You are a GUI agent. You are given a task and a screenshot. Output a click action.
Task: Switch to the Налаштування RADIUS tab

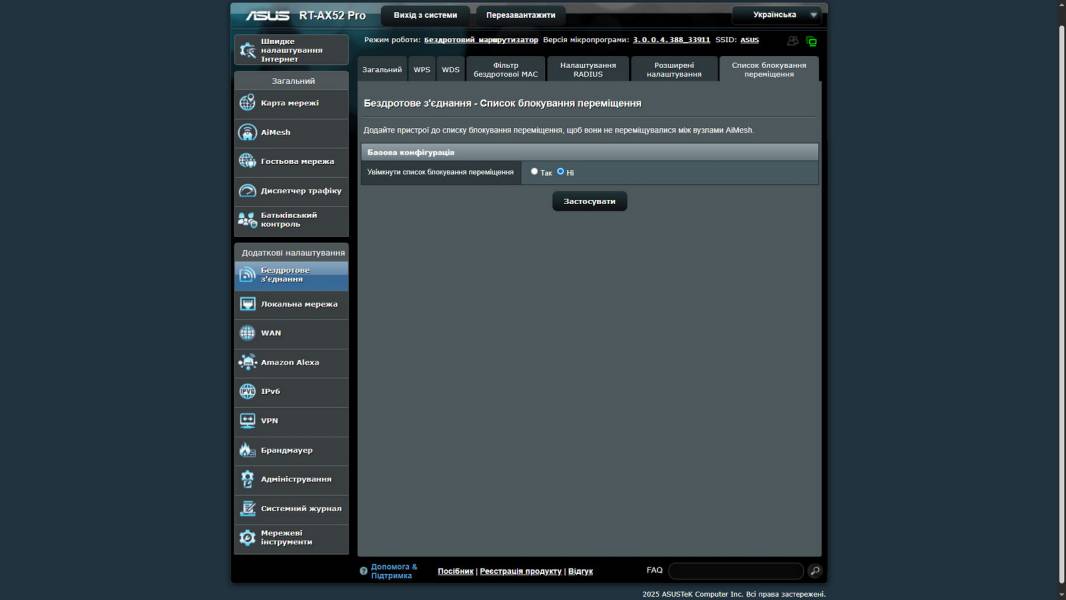(x=588, y=70)
